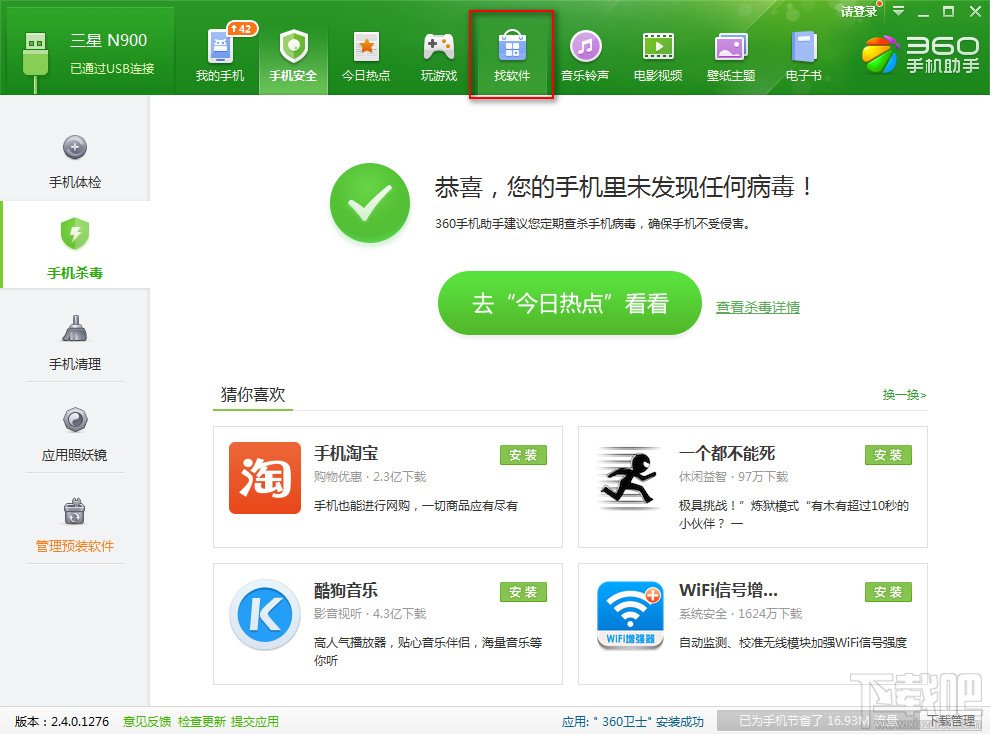Click 提交应用 in the status bar

(x=254, y=721)
